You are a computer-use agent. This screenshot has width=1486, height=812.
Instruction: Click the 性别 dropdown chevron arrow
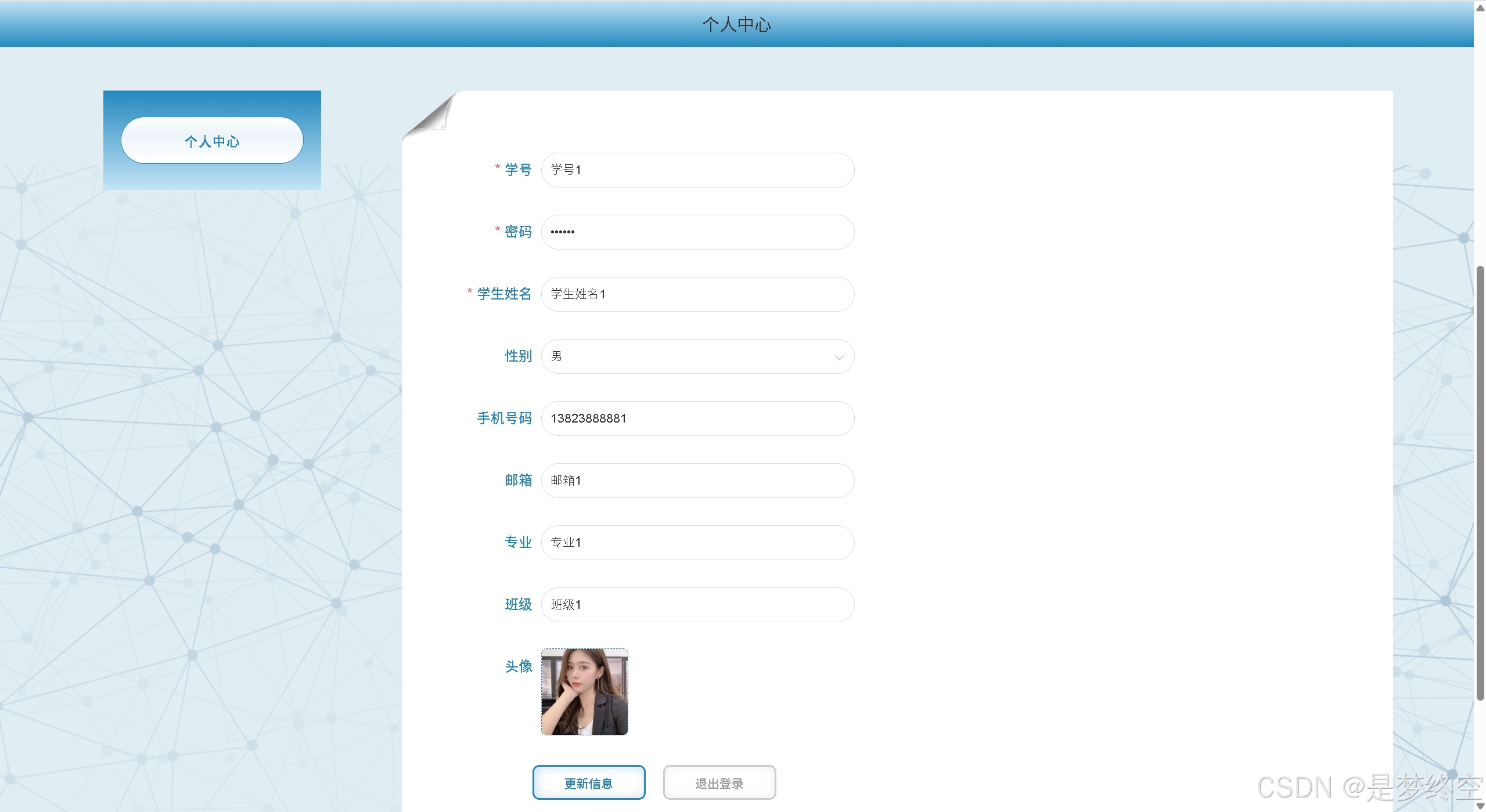coord(839,357)
